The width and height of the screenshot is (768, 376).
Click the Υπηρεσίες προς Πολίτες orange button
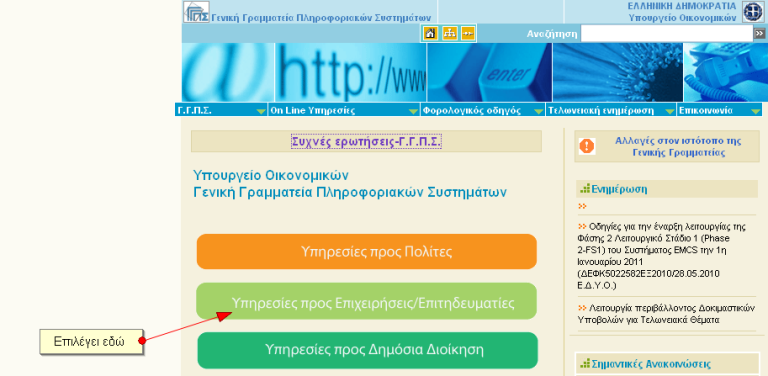[367, 252]
